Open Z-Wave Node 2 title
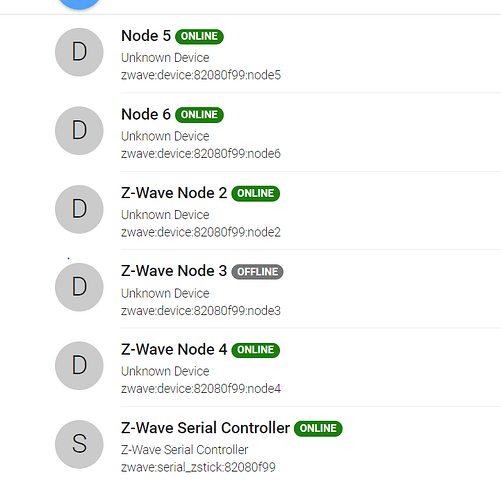Screen dimensions: 501x500 (x=174, y=193)
